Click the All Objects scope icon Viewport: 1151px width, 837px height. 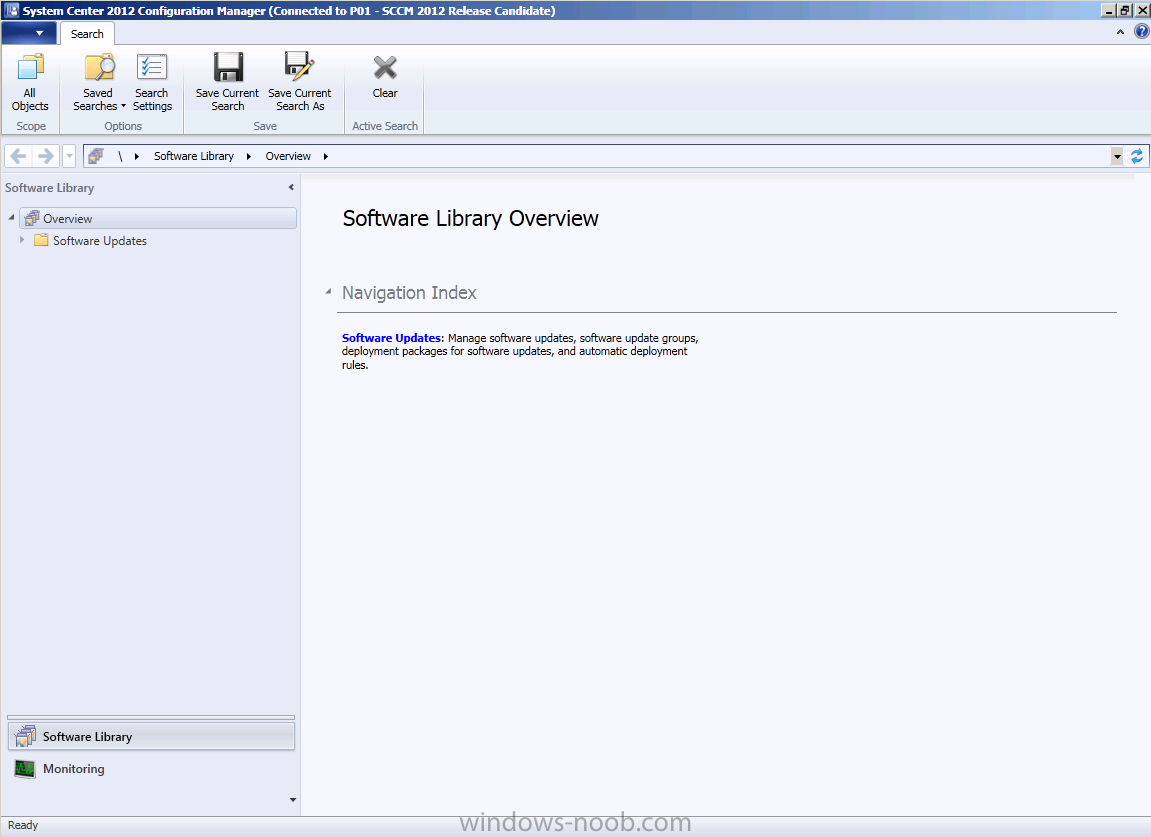coord(30,81)
